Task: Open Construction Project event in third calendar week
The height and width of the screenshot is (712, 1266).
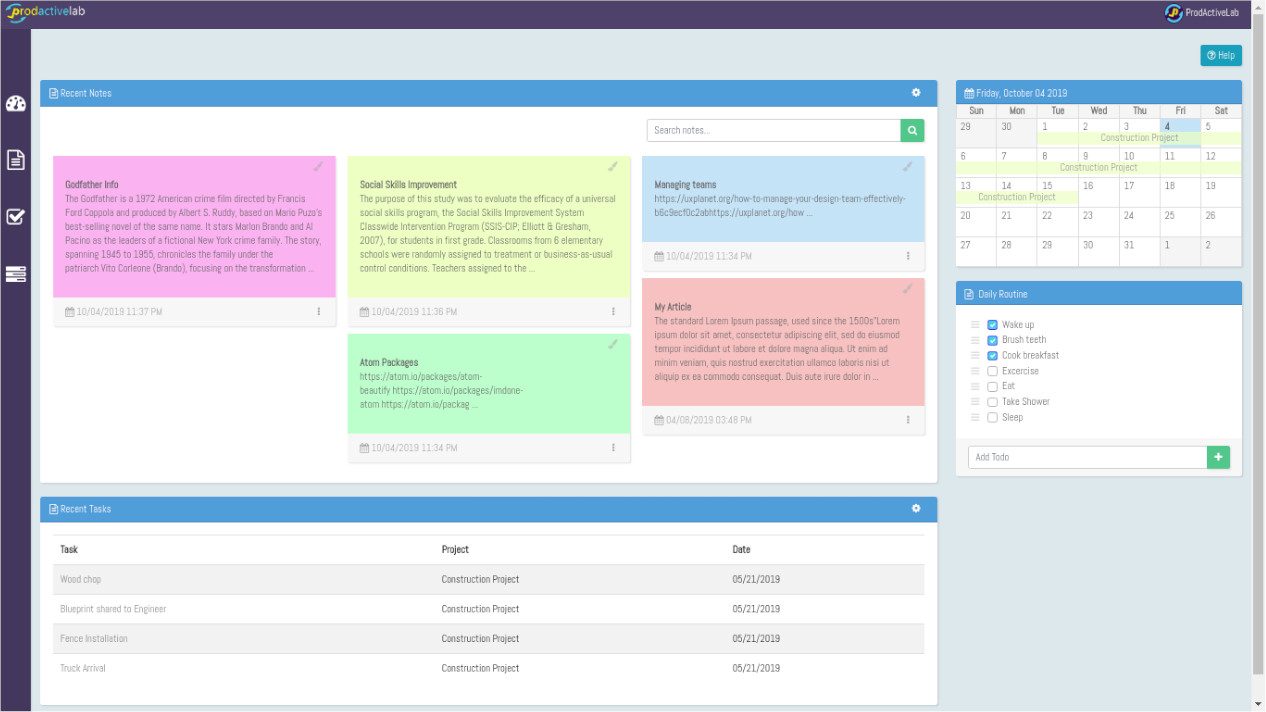Action: point(1016,197)
